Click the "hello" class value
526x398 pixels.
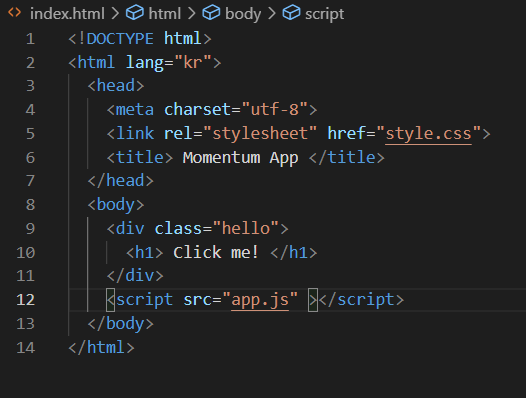[246, 229]
